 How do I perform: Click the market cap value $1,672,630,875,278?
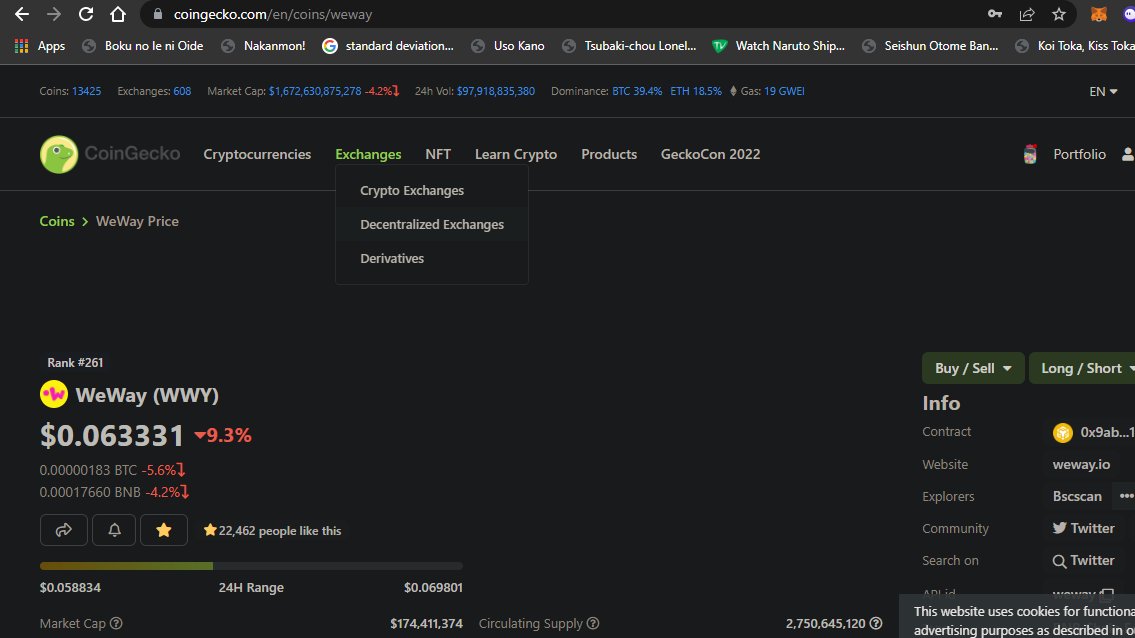[315, 91]
